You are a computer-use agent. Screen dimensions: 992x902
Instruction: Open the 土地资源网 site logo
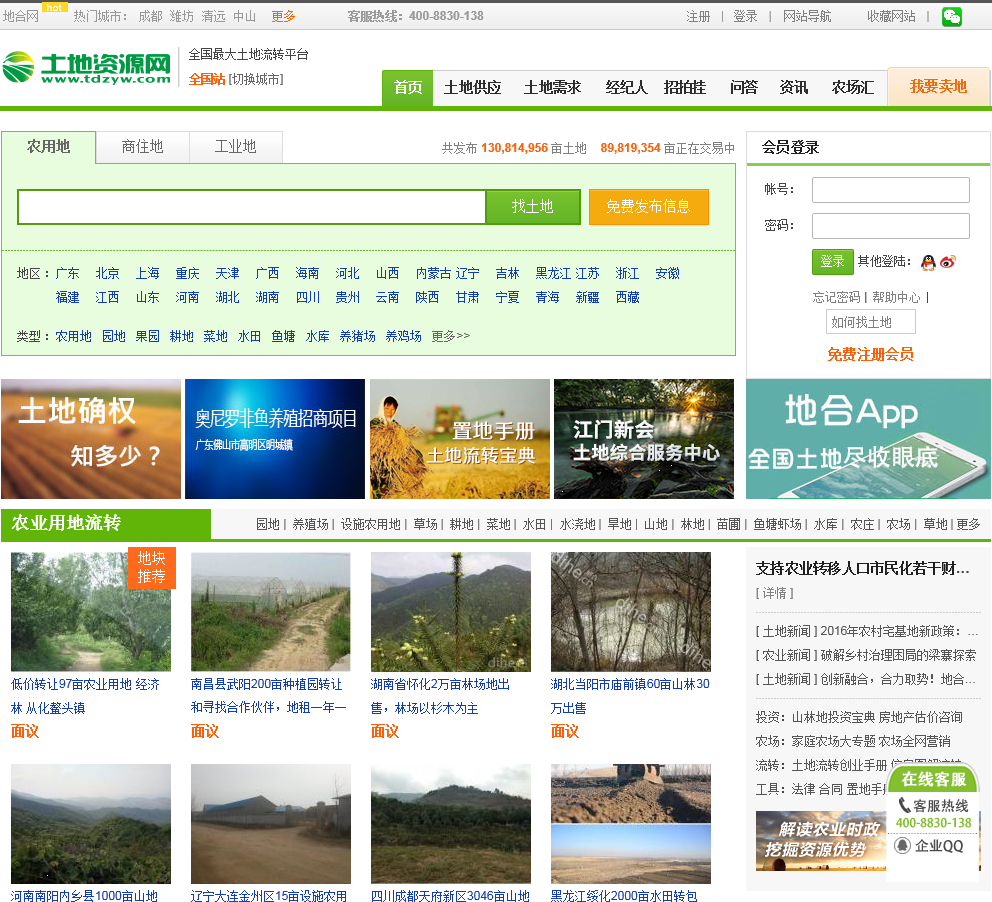(87, 68)
